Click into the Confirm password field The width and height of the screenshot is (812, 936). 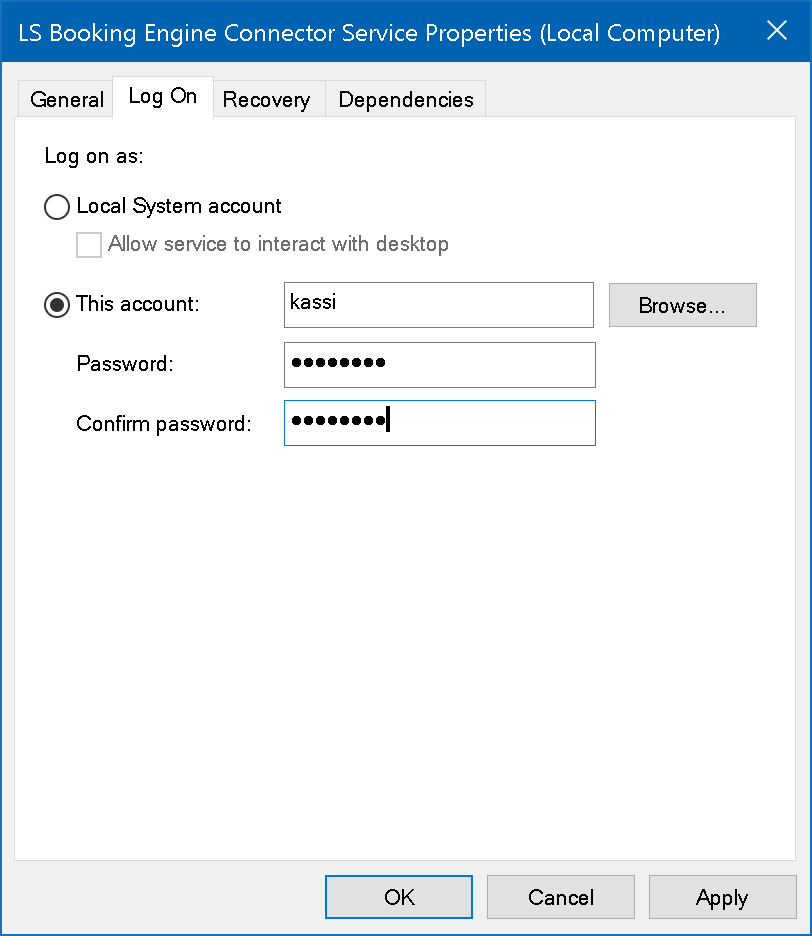439,423
